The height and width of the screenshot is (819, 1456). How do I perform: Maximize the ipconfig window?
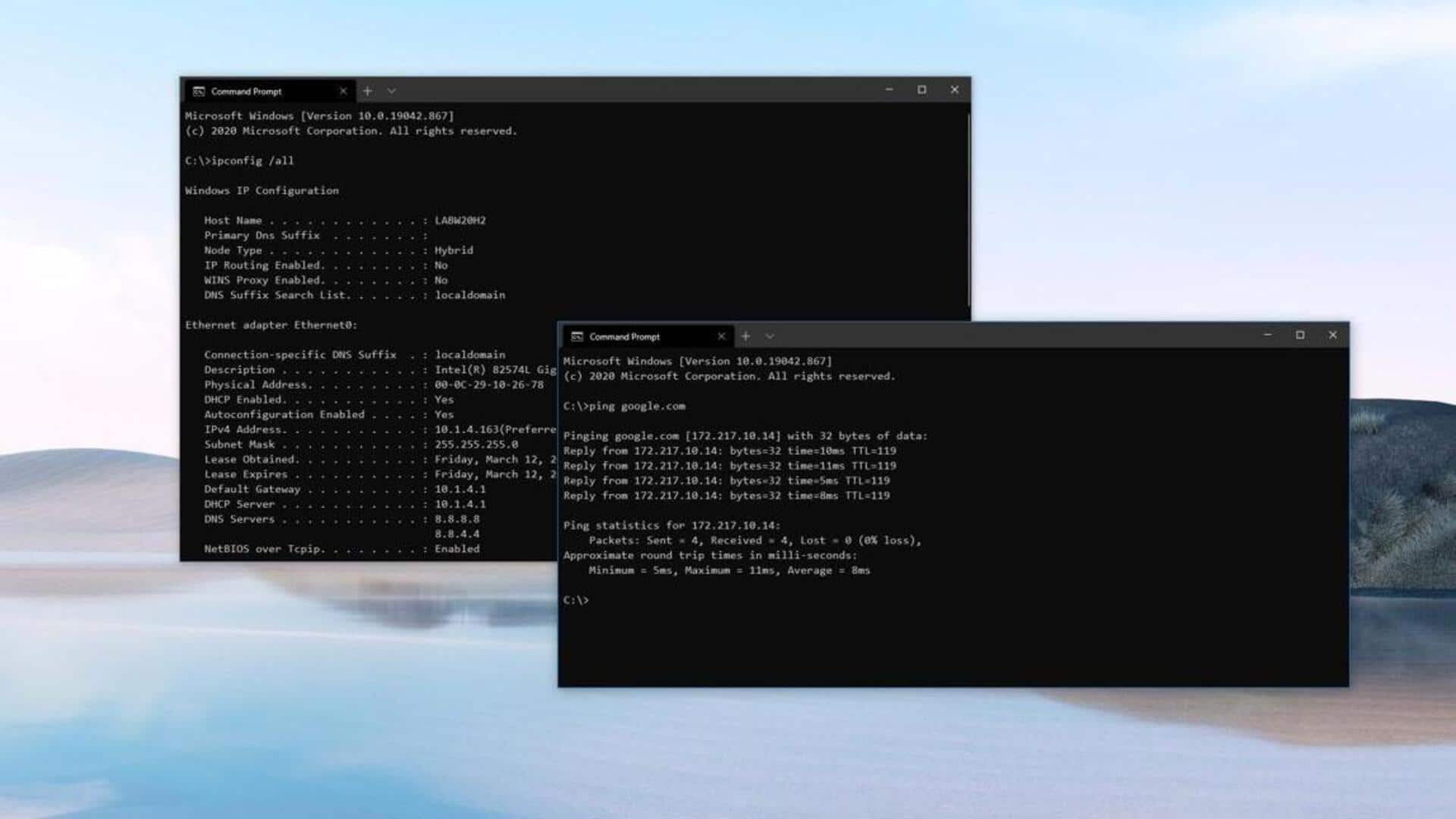pos(921,89)
